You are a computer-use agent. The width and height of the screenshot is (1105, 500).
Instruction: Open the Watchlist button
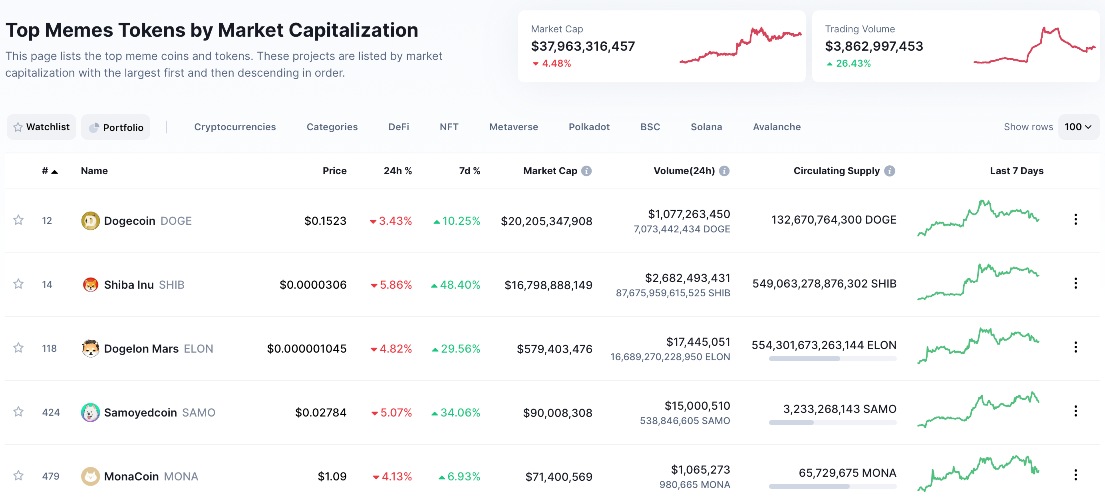42,127
